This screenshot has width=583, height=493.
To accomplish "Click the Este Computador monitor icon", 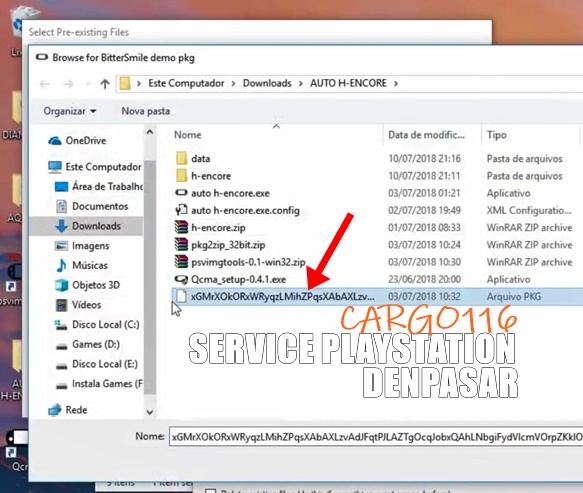I will pos(55,167).
